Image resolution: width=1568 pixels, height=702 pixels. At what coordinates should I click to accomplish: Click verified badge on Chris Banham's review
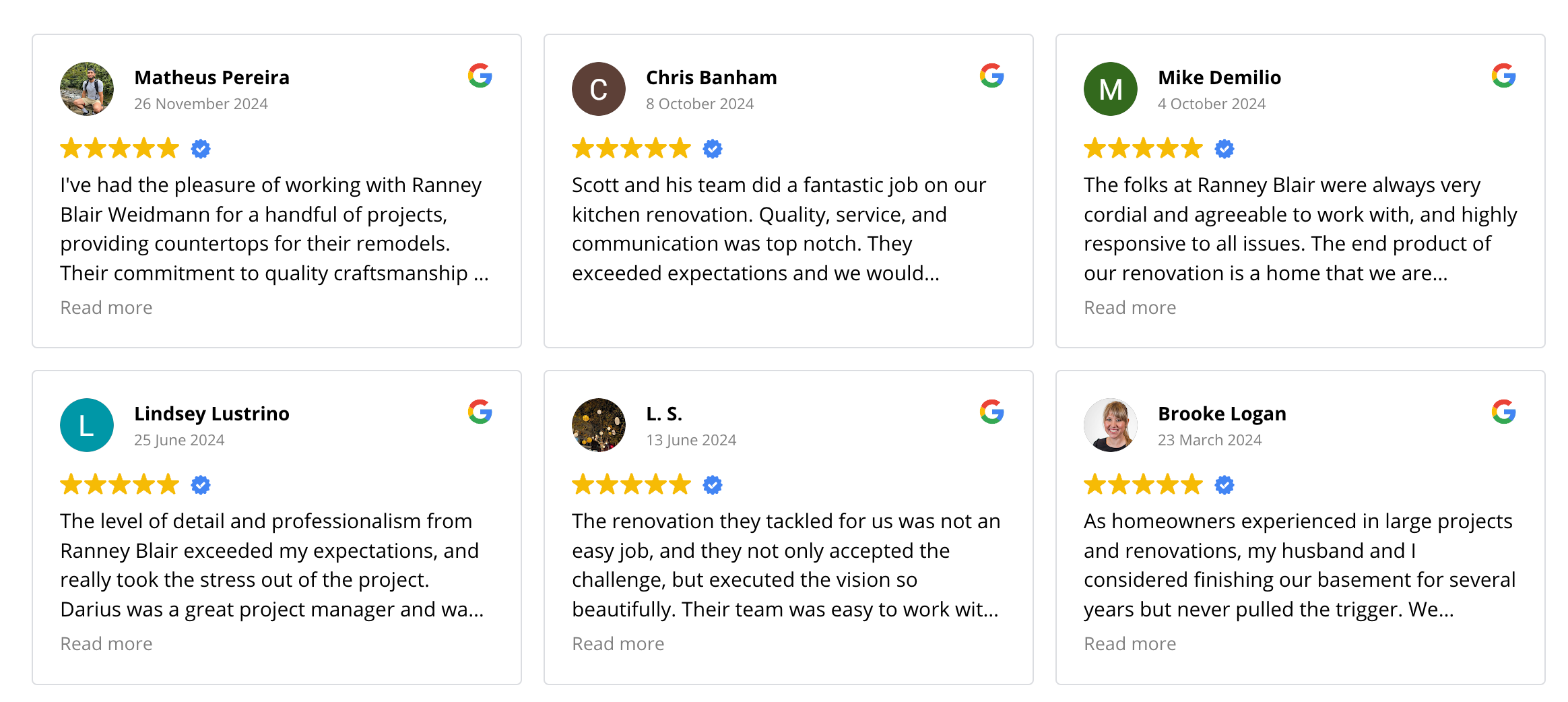713,149
